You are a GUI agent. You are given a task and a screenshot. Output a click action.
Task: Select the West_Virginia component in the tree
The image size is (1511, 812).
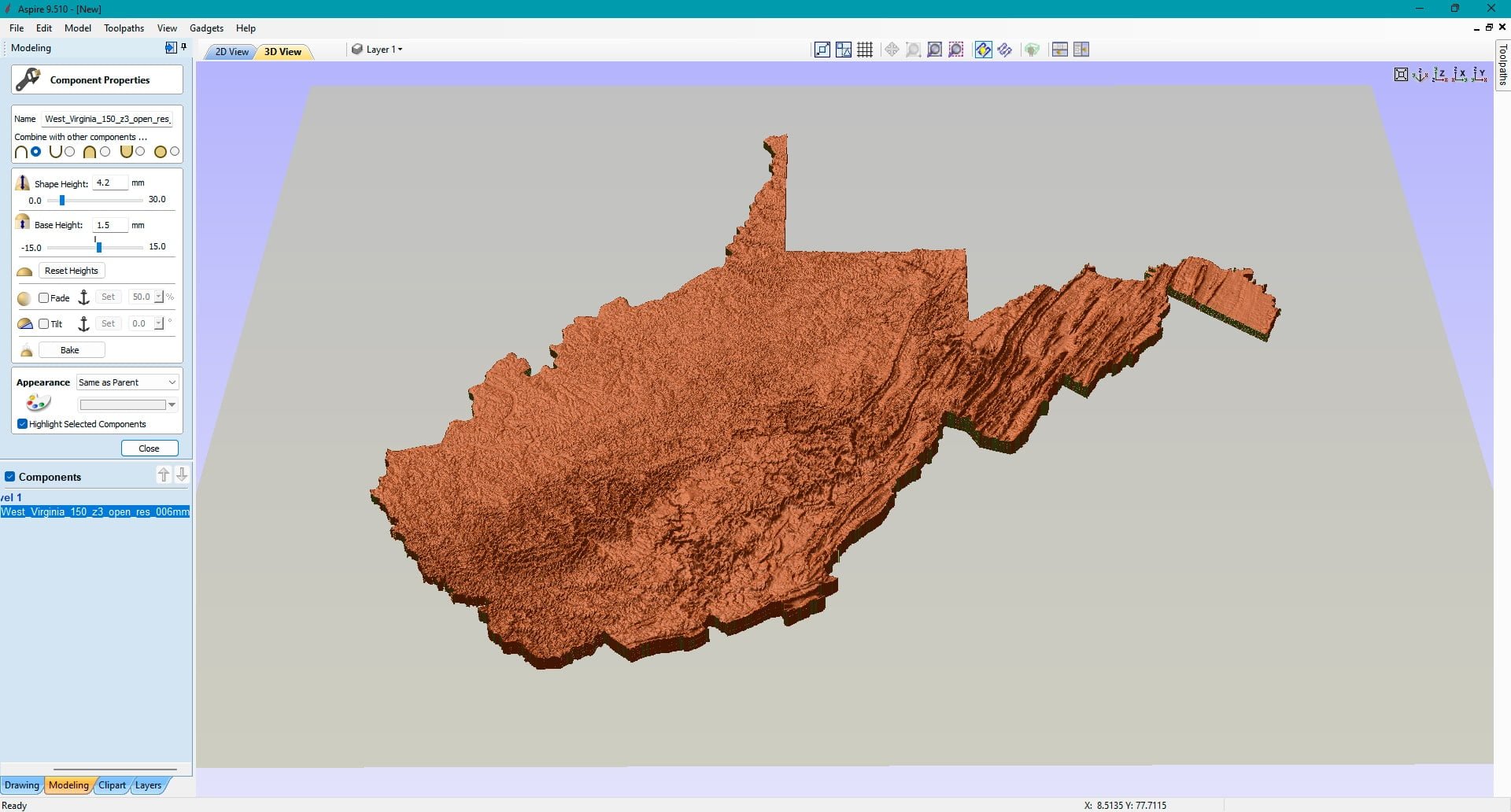(x=94, y=511)
